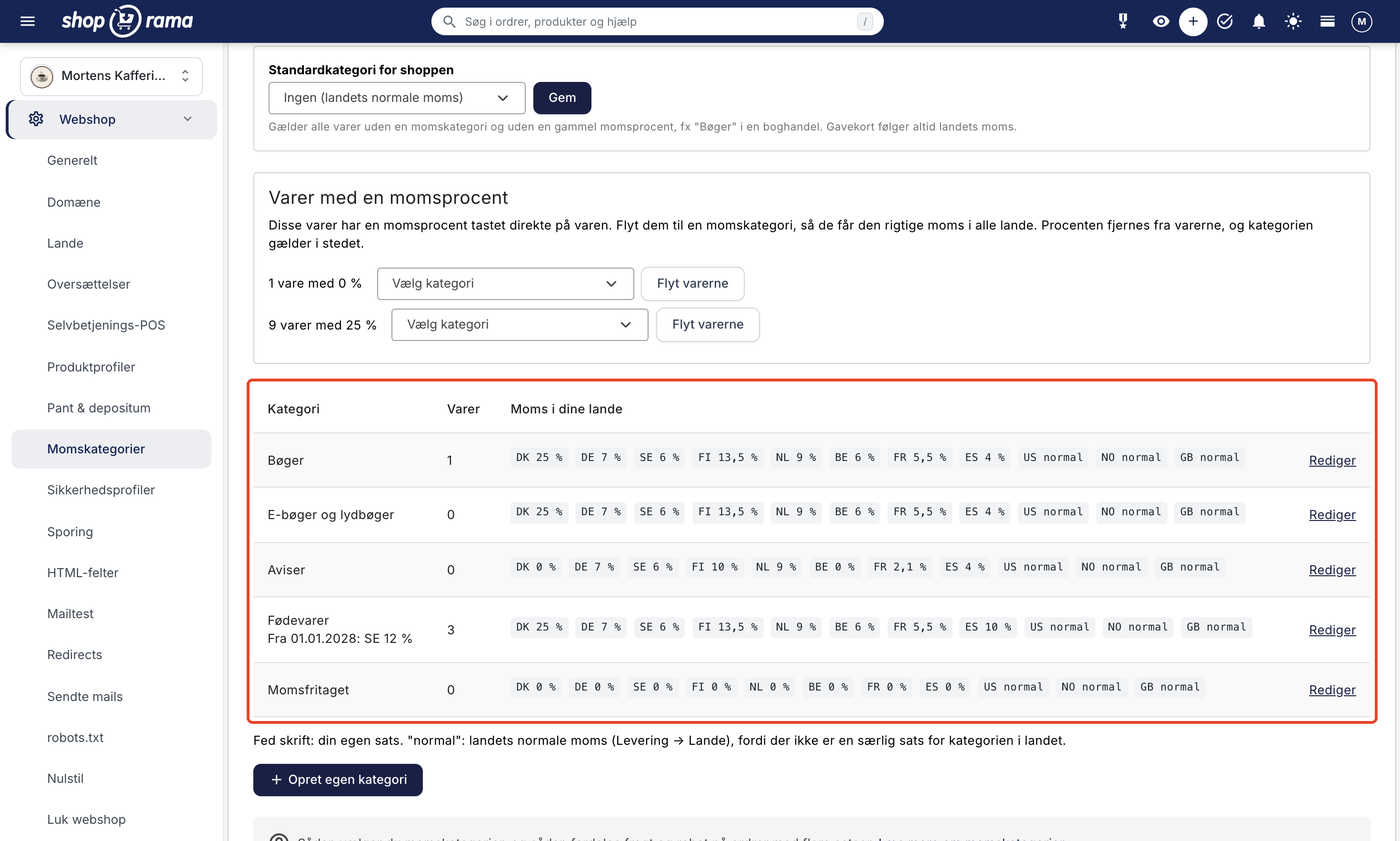Open the hamburger menu icon
This screenshot has height=841, width=1400.
pyautogui.click(x=27, y=21)
